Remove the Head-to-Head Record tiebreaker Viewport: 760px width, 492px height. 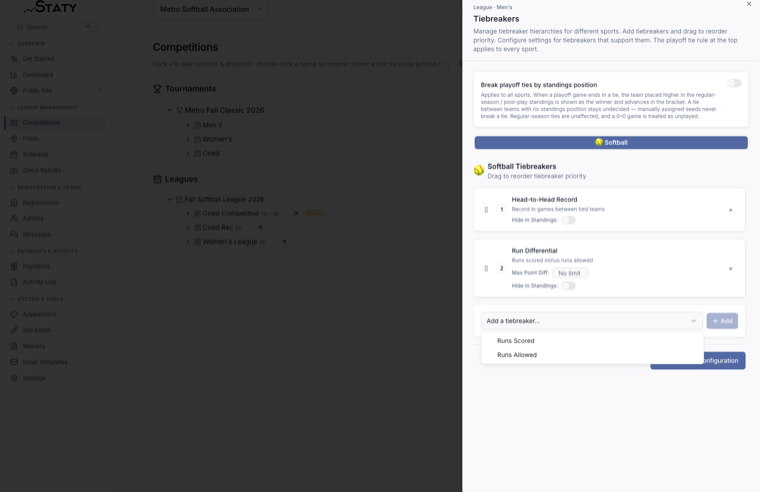pos(730,210)
